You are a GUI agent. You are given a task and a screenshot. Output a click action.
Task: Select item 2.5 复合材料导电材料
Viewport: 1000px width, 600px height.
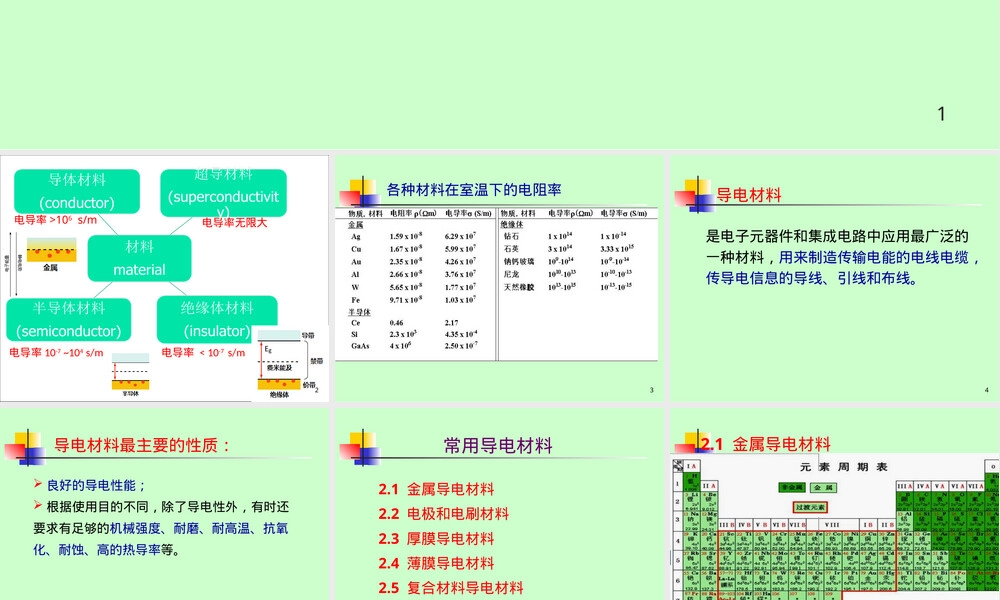tap(451, 588)
